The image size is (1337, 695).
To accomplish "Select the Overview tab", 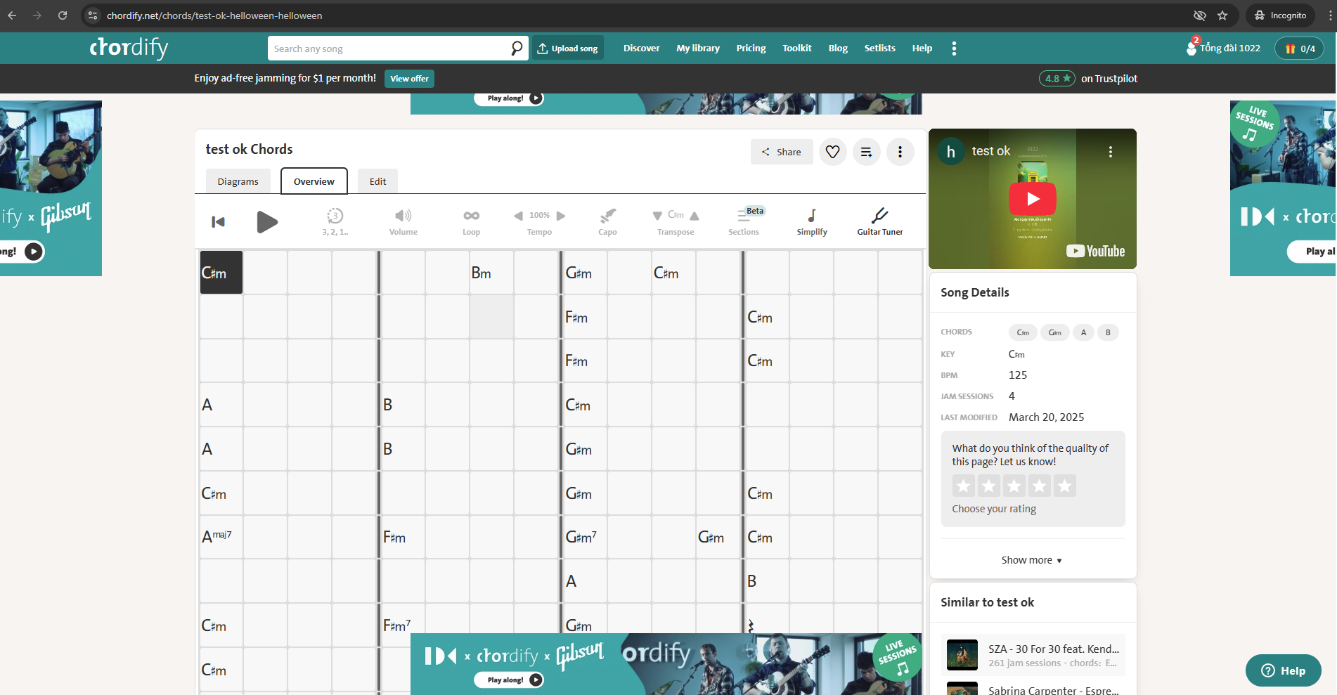I will click(314, 181).
